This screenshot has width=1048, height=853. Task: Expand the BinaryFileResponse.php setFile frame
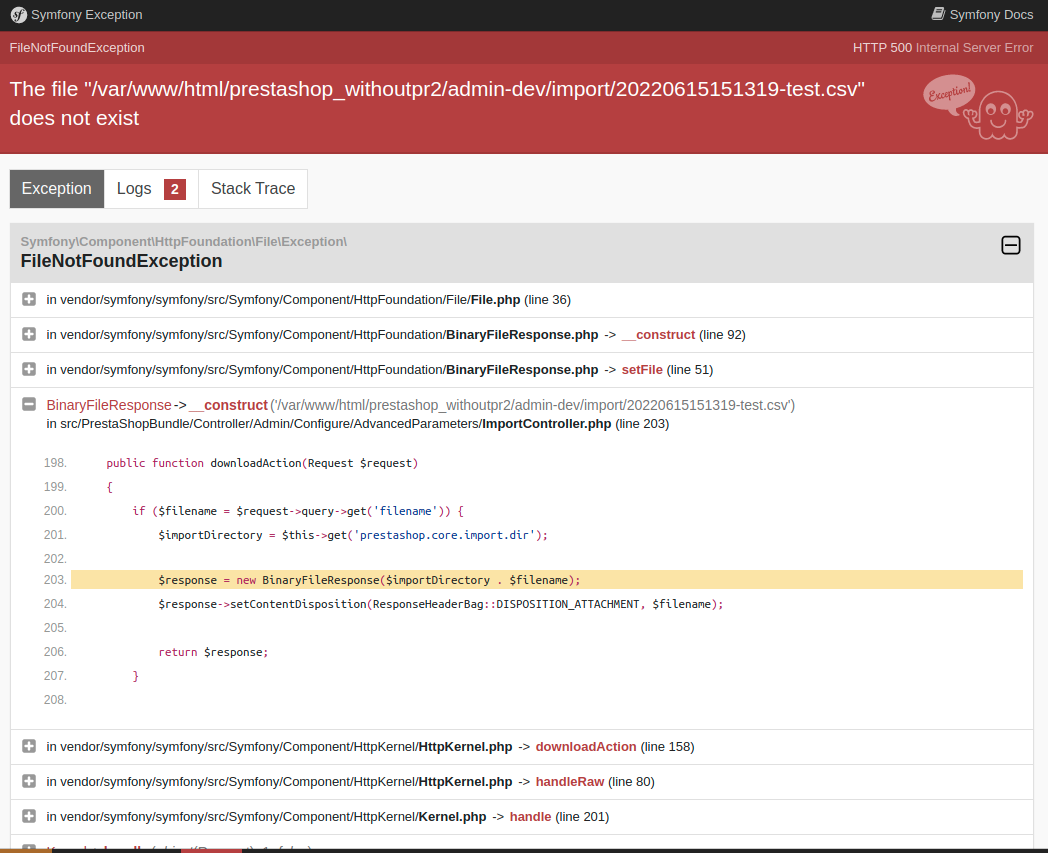[28, 369]
